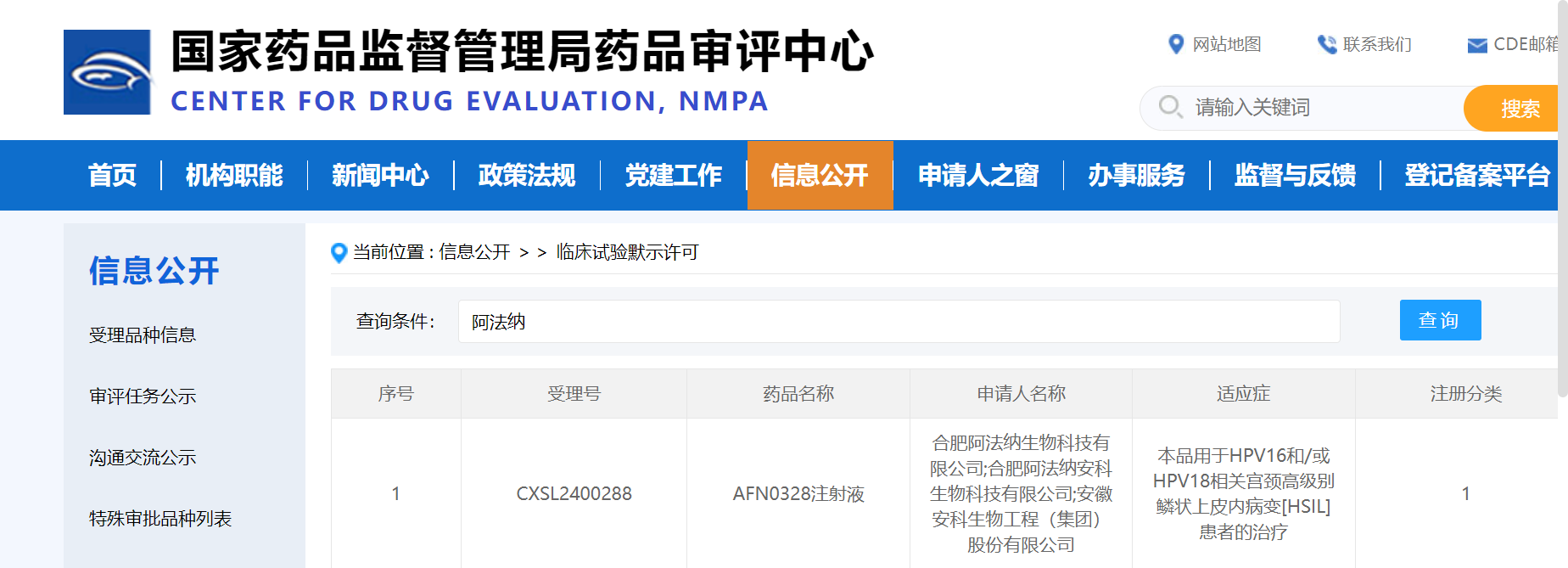Image resolution: width=1568 pixels, height=568 pixels.
Task: Click the CDE fish logo
Action: [x=108, y=72]
